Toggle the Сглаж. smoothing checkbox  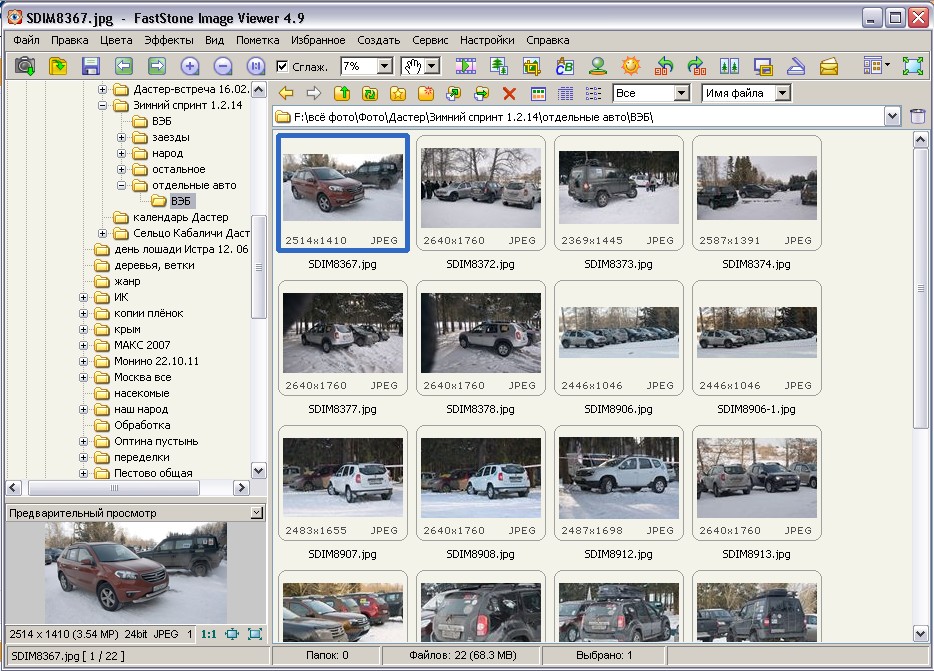click(x=283, y=66)
